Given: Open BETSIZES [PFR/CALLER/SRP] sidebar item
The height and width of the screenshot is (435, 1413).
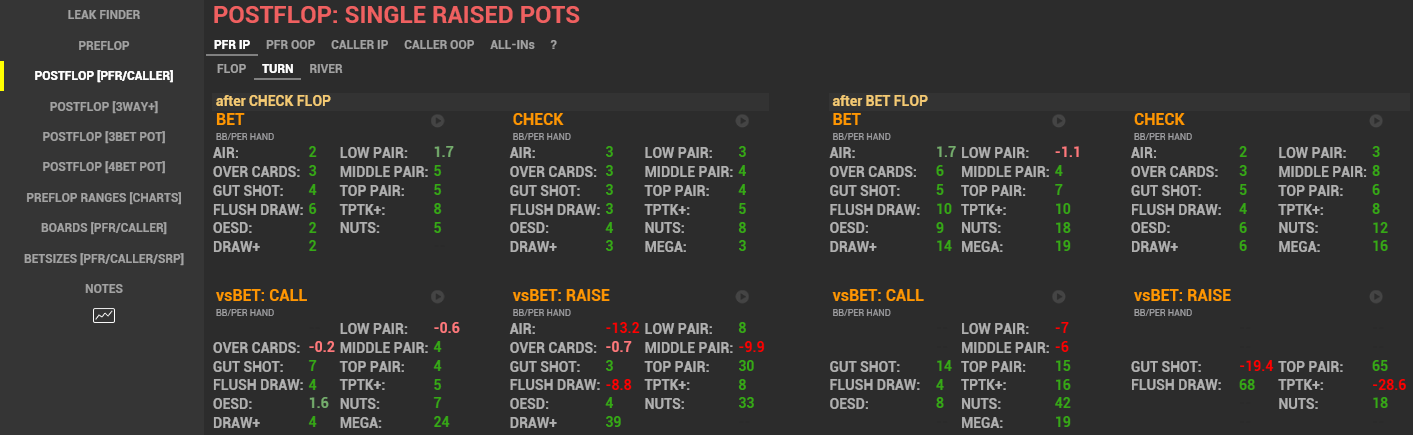Looking at the screenshot, I should pyautogui.click(x=104, y=258).
